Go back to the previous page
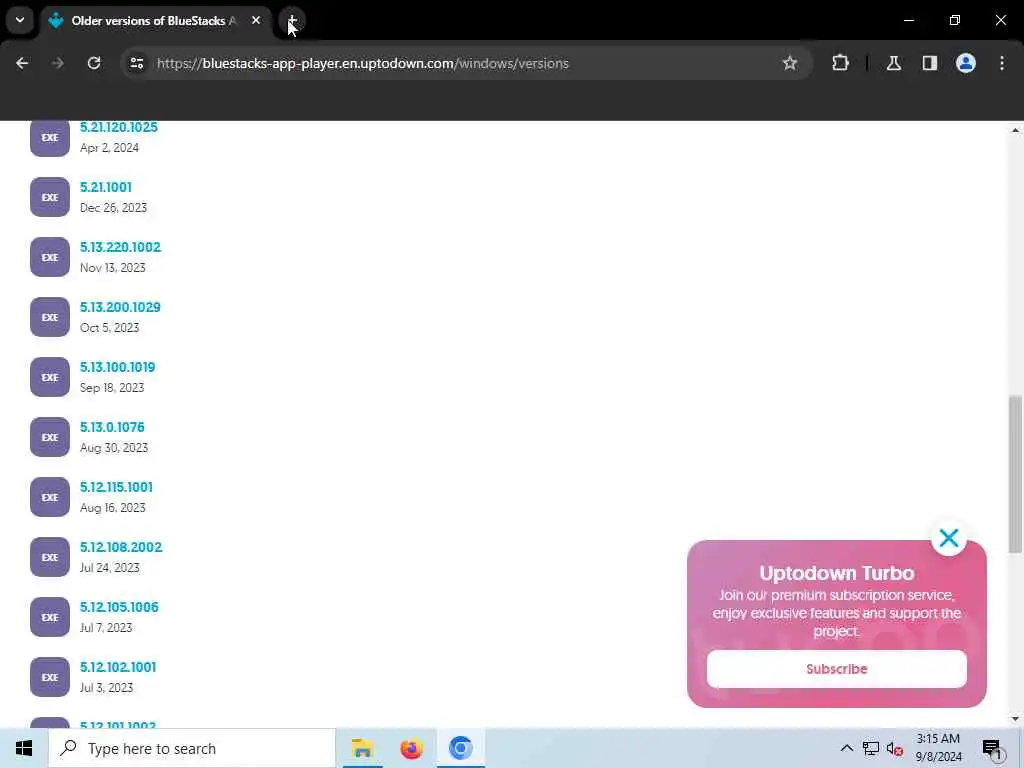The image size is (1024, 768). [x=22, y=63]
